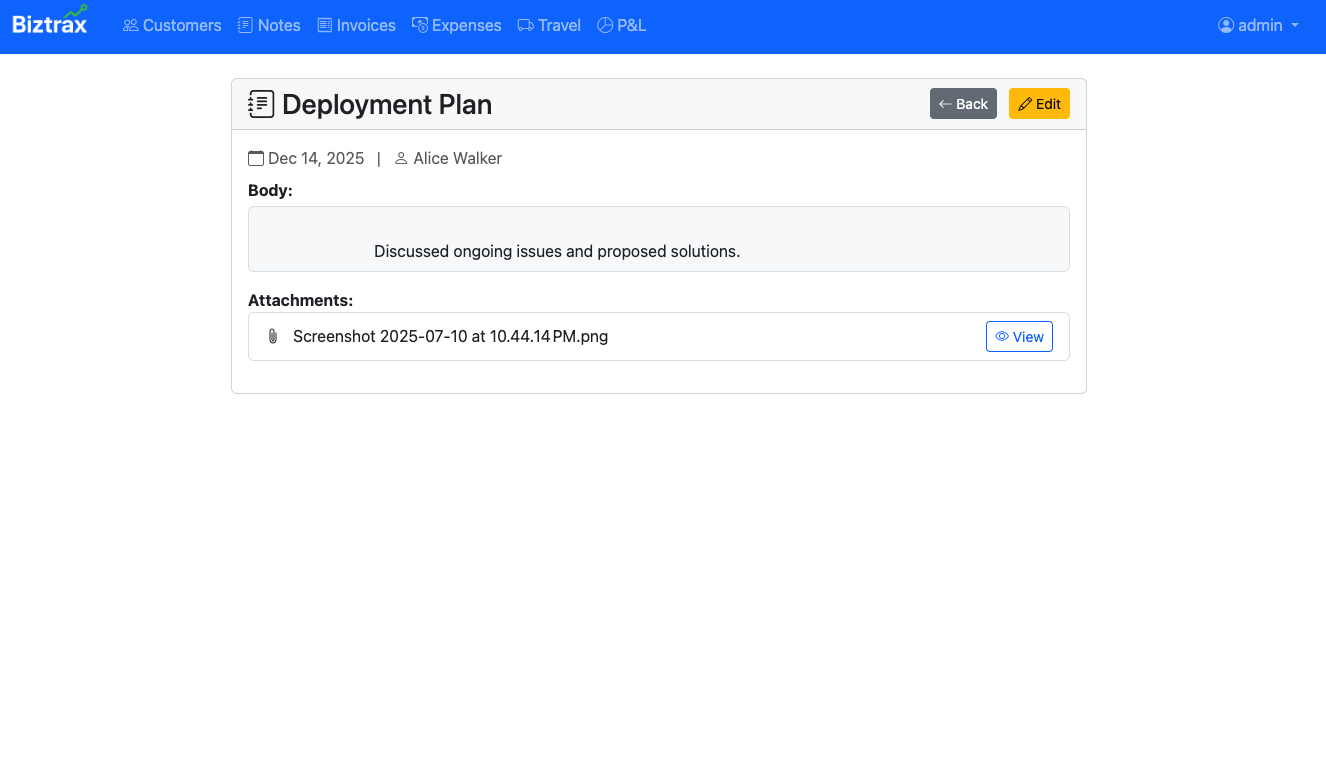View the attached screenshot file
Viewport: 1326px width, 763px height.
point(1019,336)
